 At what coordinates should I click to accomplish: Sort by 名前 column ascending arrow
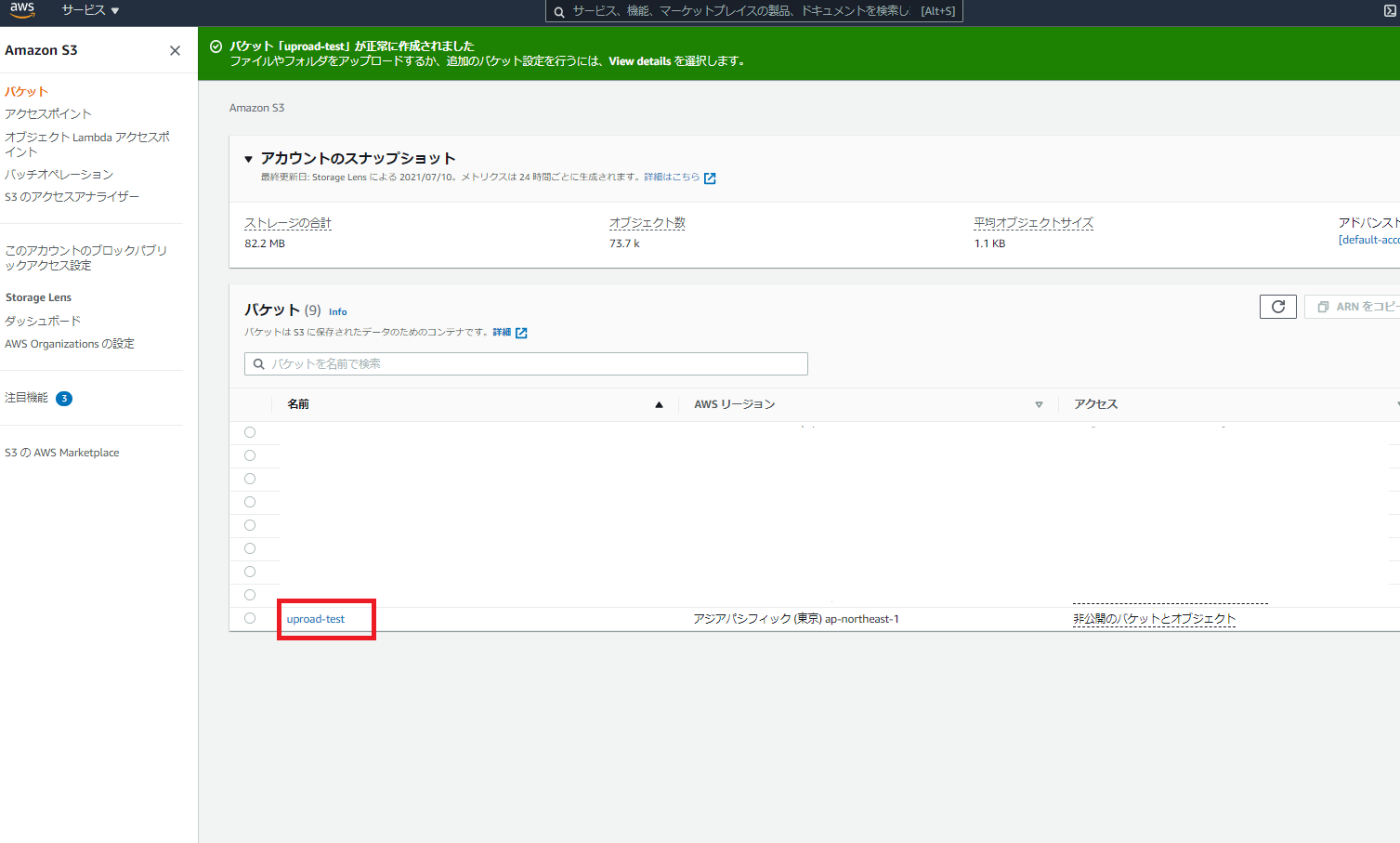click(x=659, y=404)
